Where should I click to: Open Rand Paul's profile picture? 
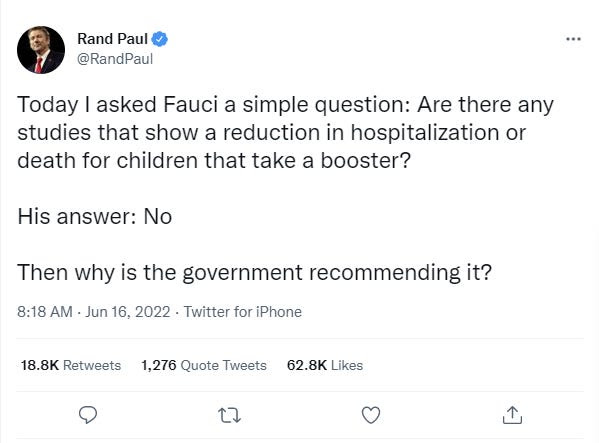click(41, 50)
